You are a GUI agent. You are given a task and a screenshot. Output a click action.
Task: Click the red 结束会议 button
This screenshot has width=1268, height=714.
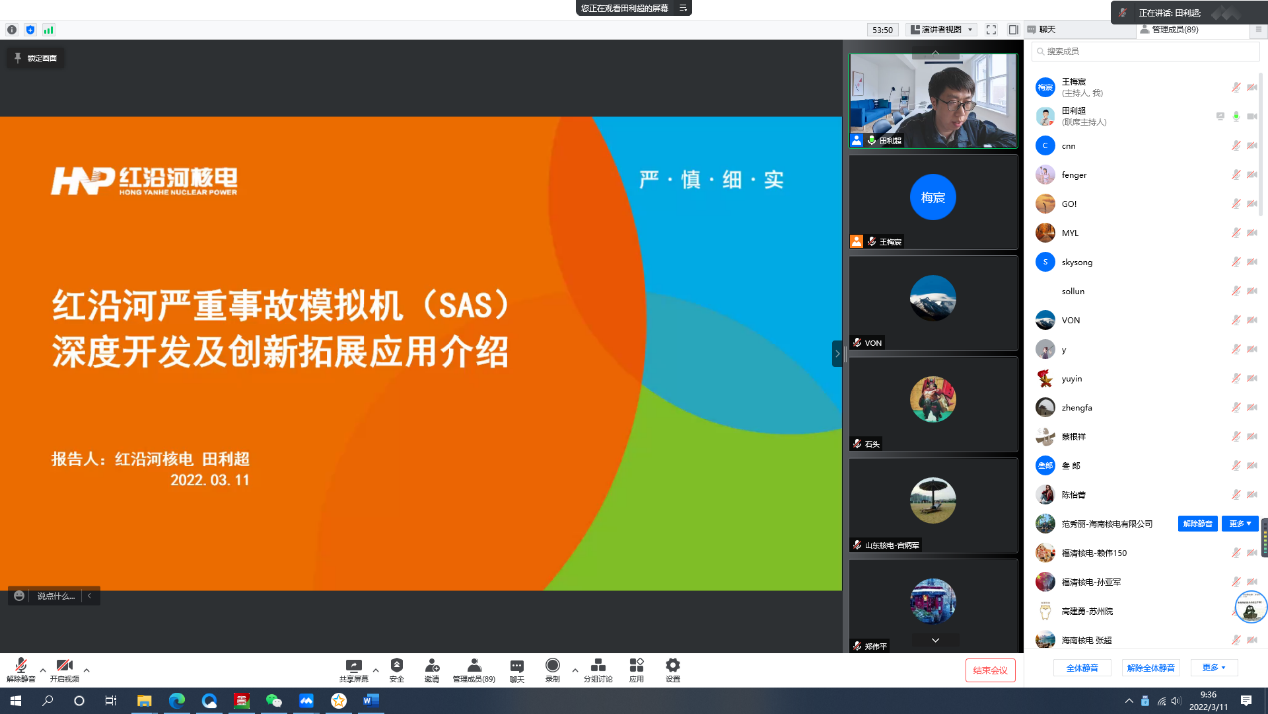990,670
